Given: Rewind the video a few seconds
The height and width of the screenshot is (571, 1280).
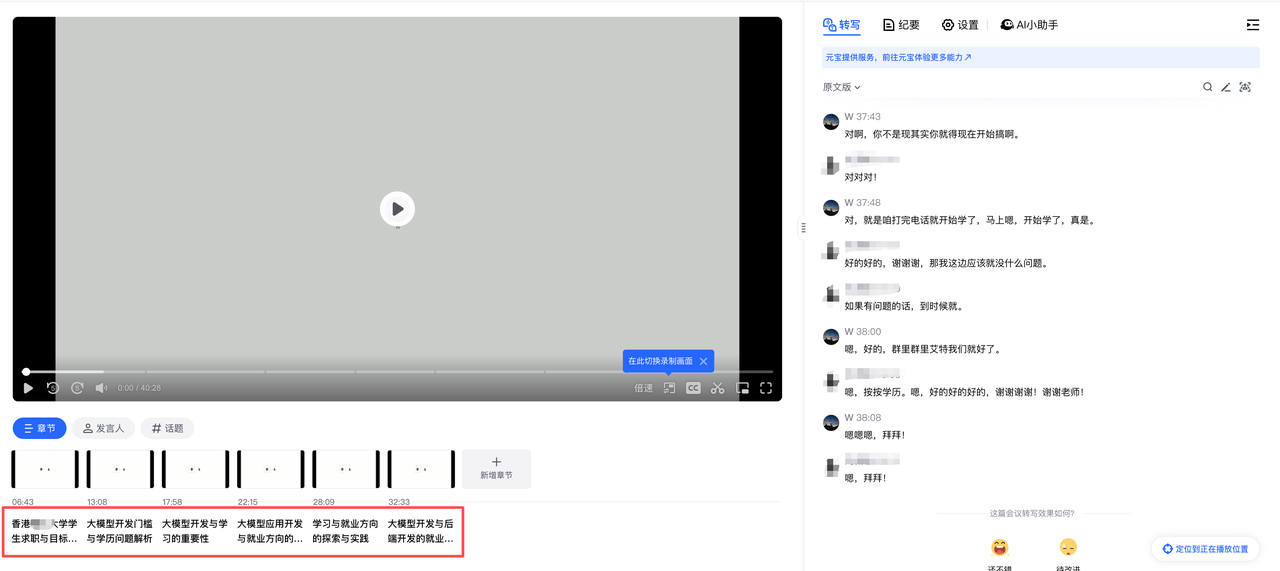Looking at the screenshot, I should tap(53, 388).
